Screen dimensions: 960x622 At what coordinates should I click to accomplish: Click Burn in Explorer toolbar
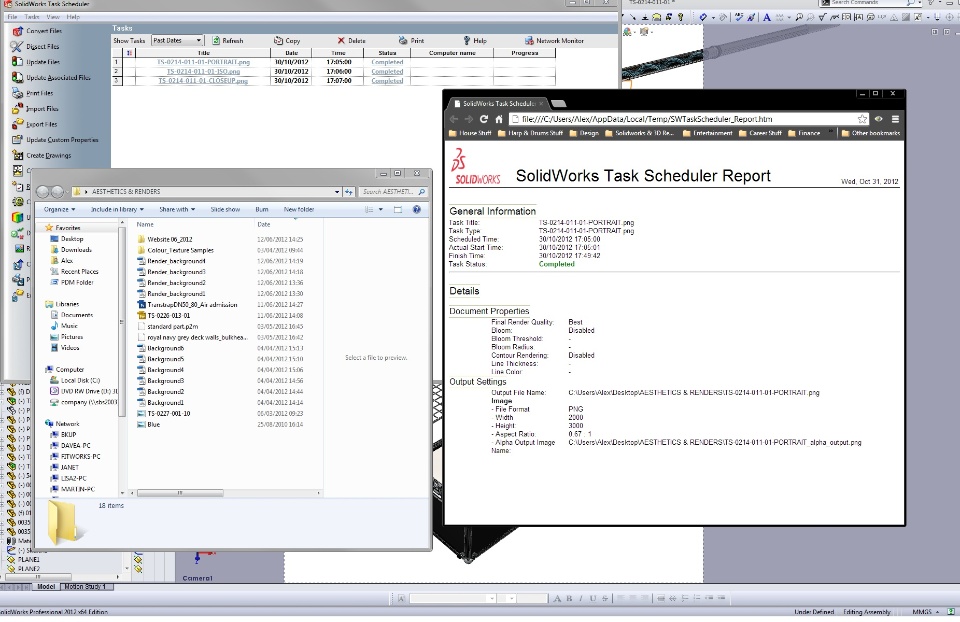tap(262, 209)
